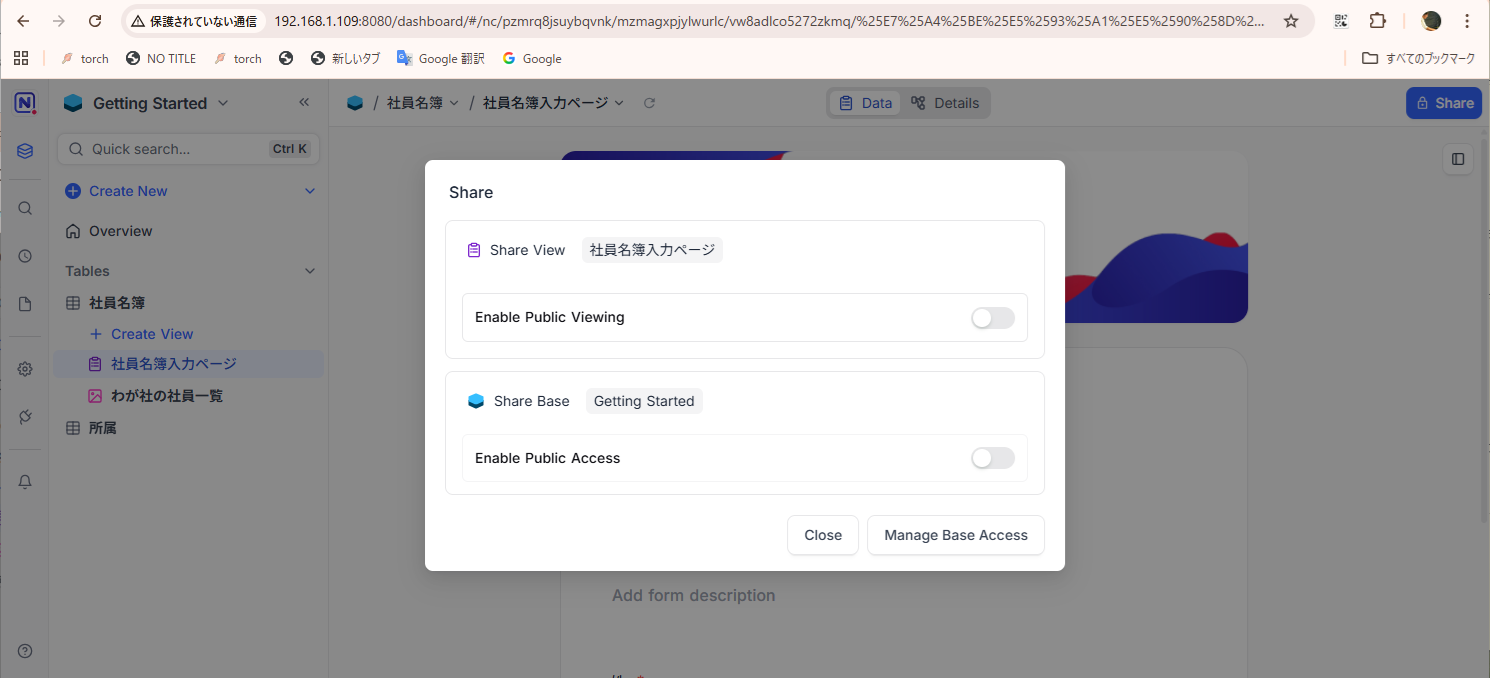Open the recent history clock icon
The height and width of the screenshot is (678, 1490).
coord(25,256)
